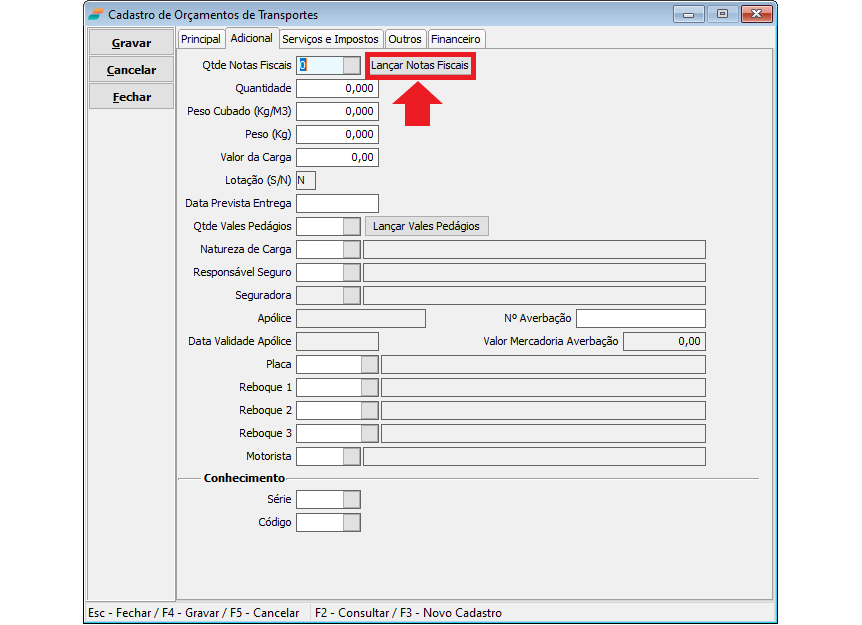Open lookup button for Conhecimento Série
Screen dimensions: 862x625
tap(351, 499)
